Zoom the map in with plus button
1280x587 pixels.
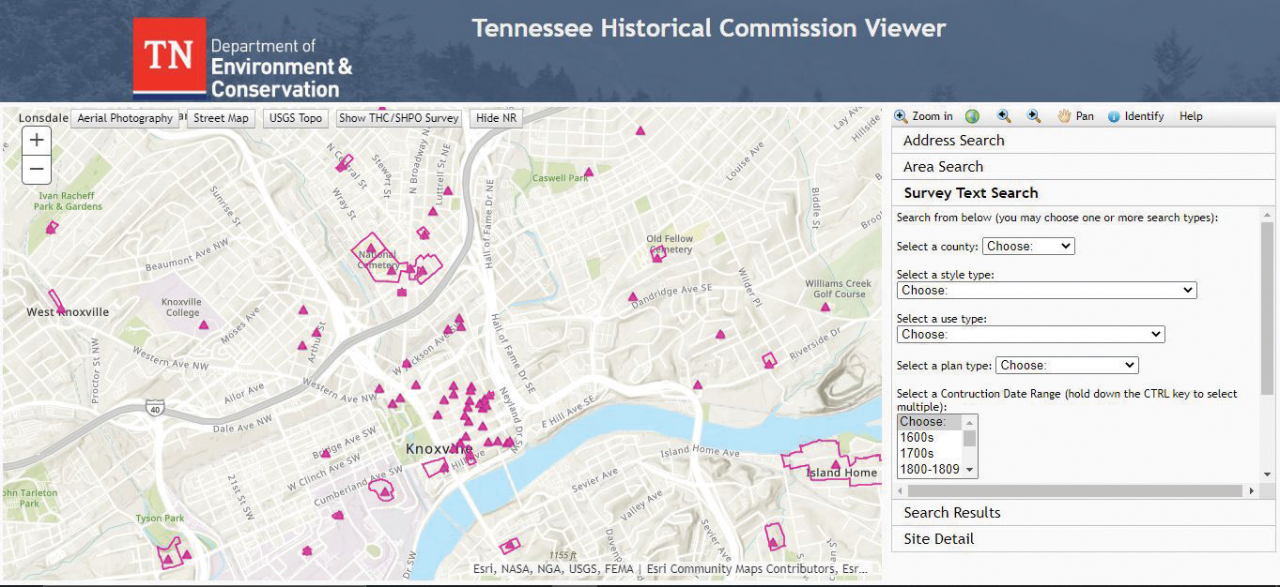pyautogui.click(x=37, y=140)
